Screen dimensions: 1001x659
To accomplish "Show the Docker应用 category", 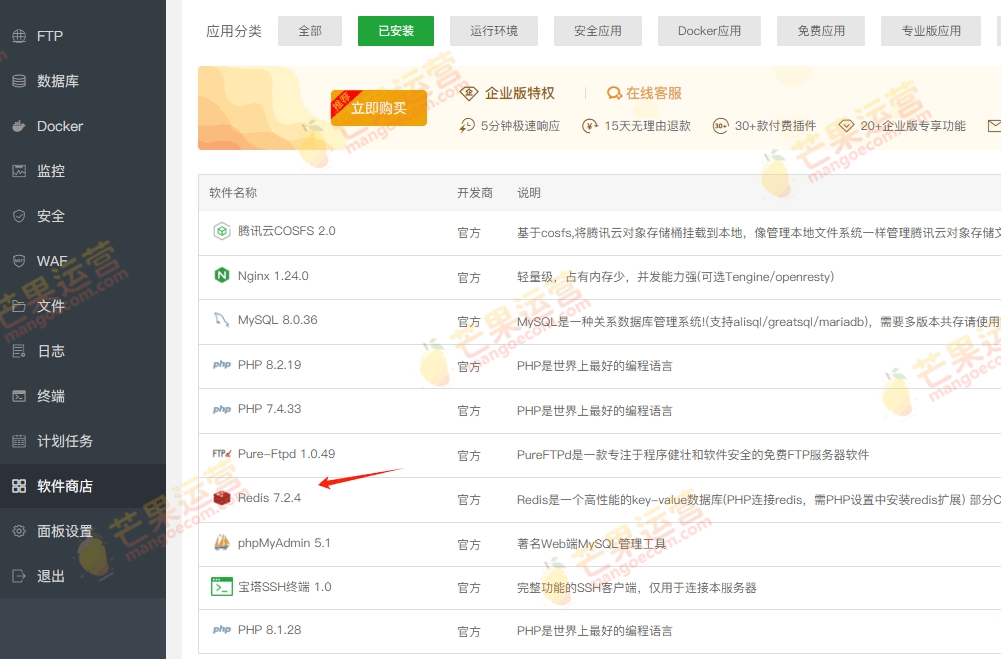I will 709,31.
